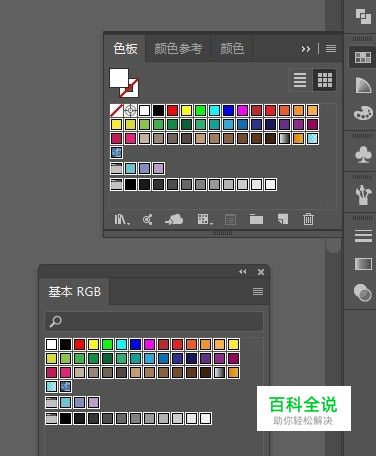
Task: Open the 颜色 tab
Action: click(232, 49)
